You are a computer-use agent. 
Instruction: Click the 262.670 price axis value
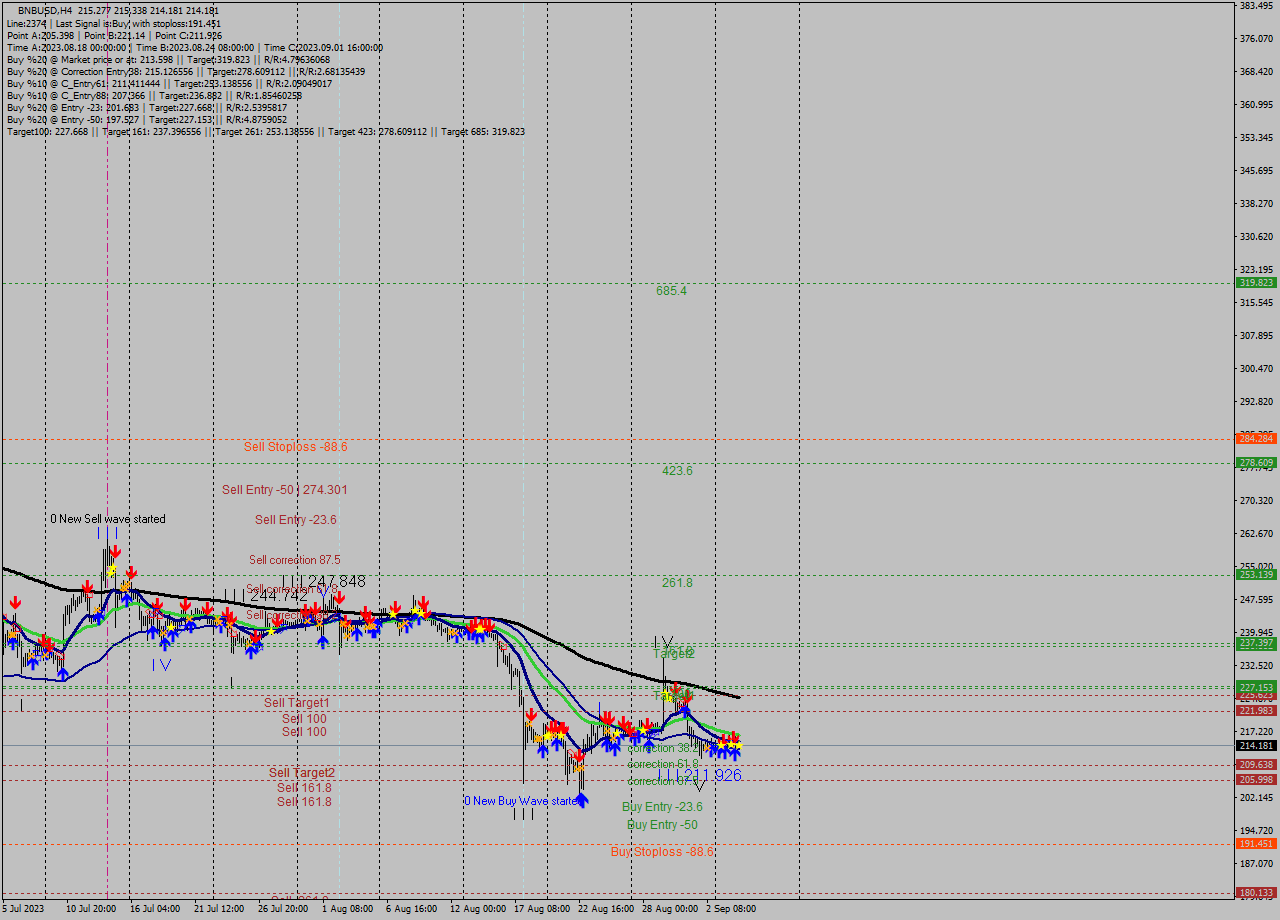(x=1256, y=534)
